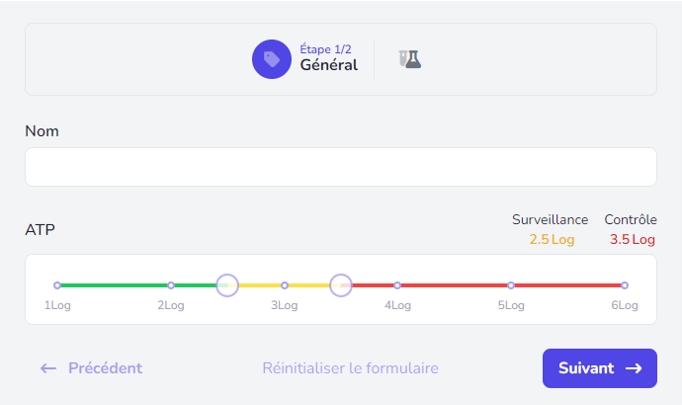
Task: Go to next step with Suivant
Action: [599, 368]
